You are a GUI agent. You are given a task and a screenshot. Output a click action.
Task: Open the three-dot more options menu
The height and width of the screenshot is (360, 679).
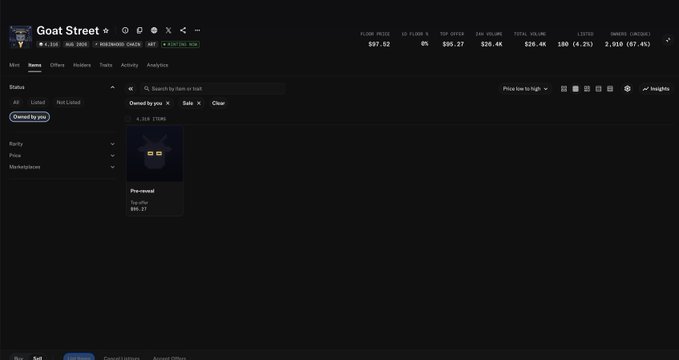point(197,30)
